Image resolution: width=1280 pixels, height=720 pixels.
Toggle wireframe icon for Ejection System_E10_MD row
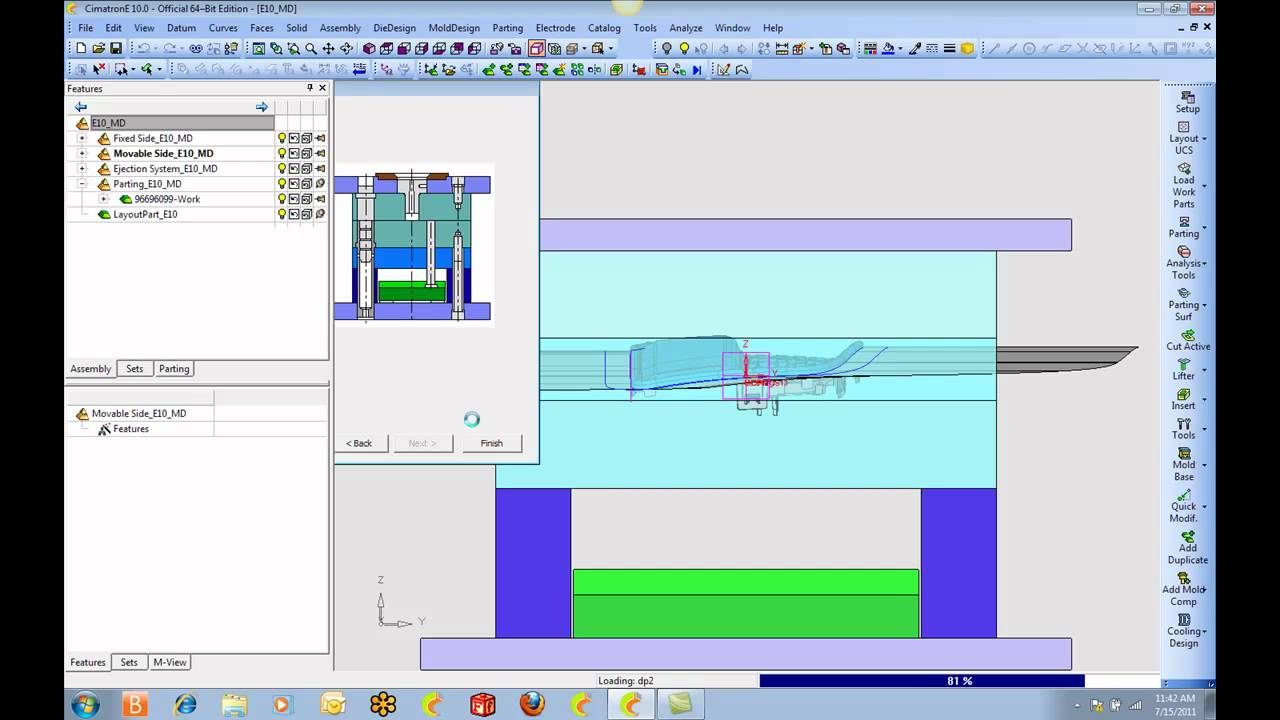click(307, 168)
